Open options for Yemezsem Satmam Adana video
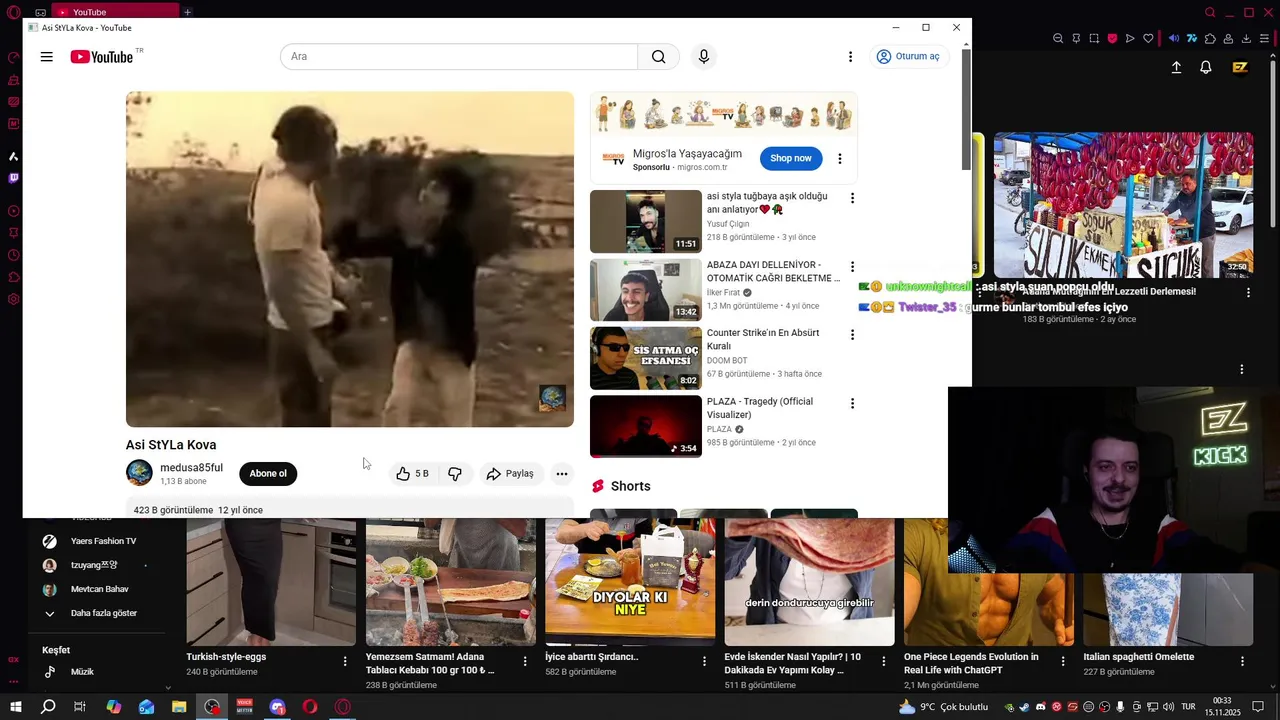This screenshot has height=720, width=1280. (x=525, y=661)
